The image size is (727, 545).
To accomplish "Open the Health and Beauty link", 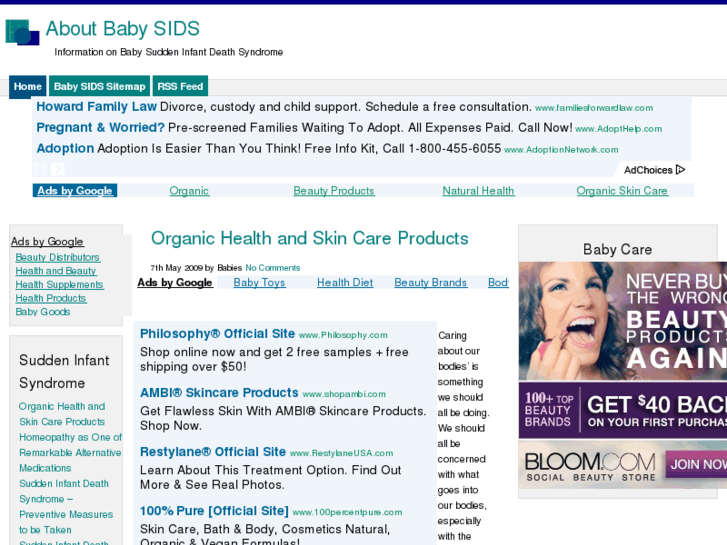I will [56, 271].
